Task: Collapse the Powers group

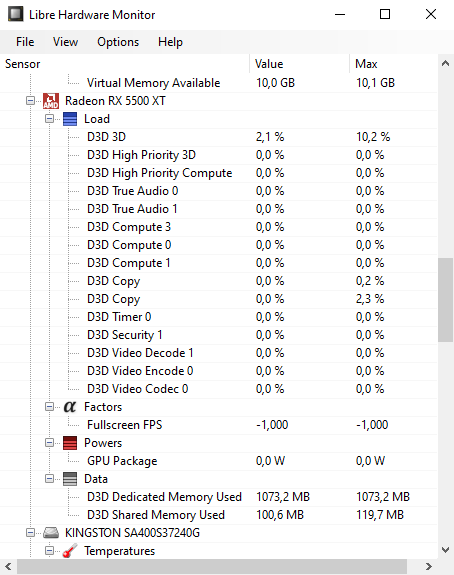Action: [49, 442]
